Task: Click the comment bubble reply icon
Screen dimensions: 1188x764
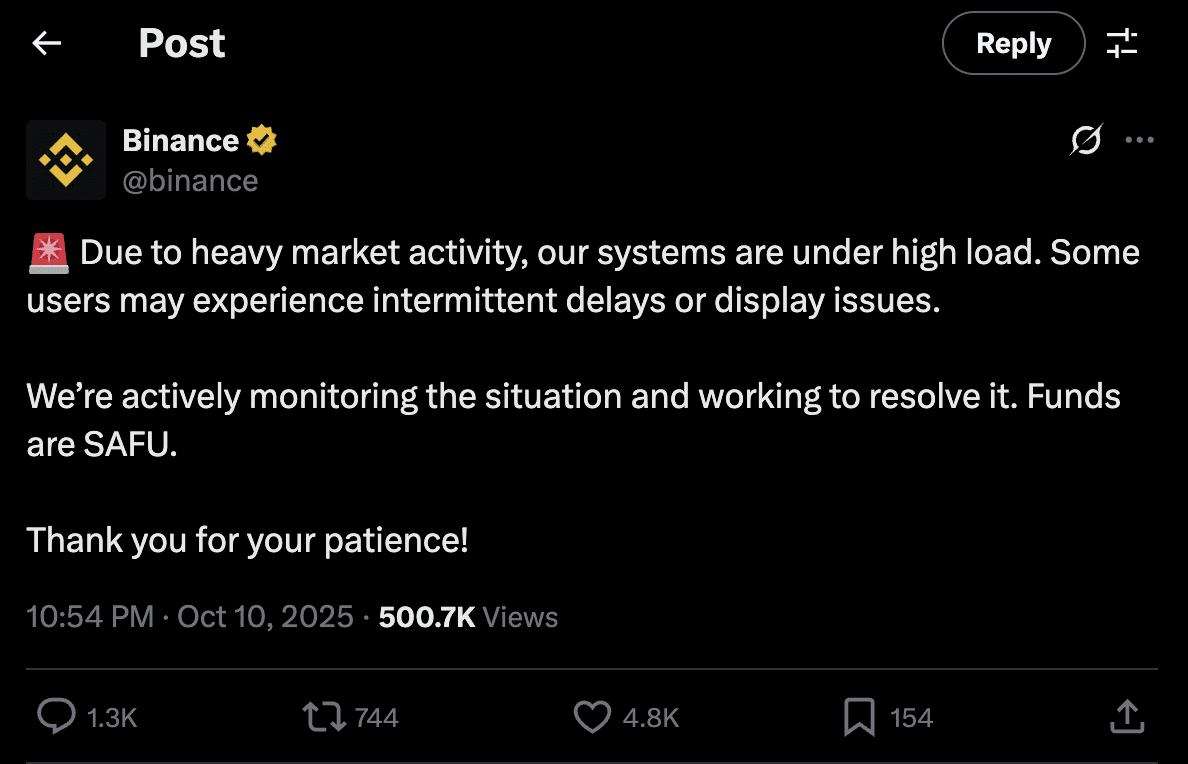Action: click(56, 716)
